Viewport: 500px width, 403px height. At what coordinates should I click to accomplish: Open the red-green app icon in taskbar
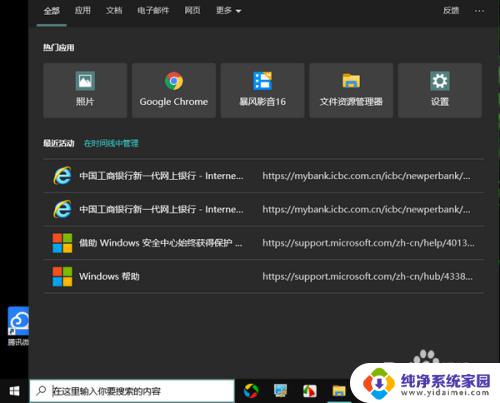tap(310, 391)
